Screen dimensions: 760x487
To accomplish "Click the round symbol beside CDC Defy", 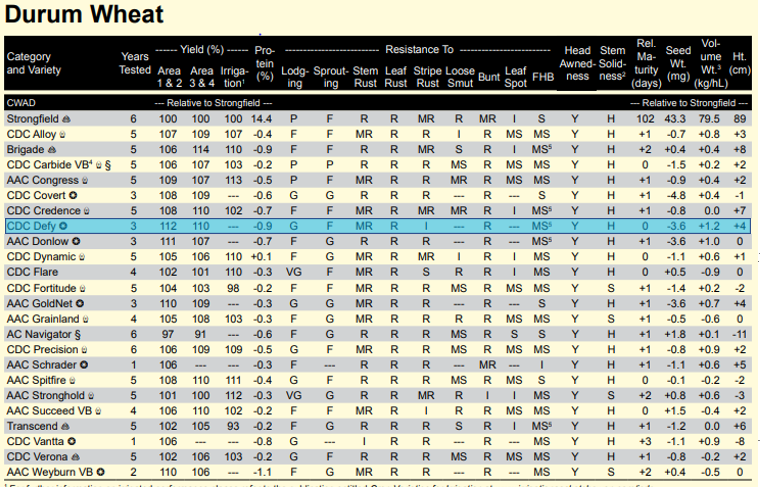I will click(x=63, y=226).
